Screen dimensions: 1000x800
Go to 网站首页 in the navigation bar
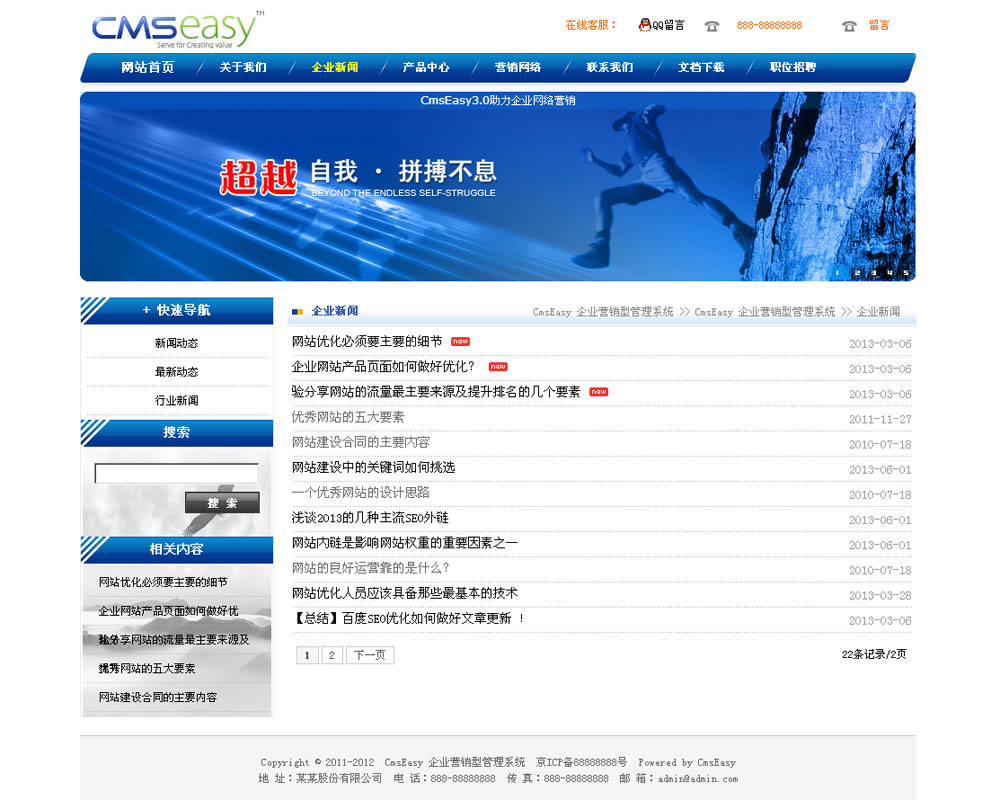(147, 68)
